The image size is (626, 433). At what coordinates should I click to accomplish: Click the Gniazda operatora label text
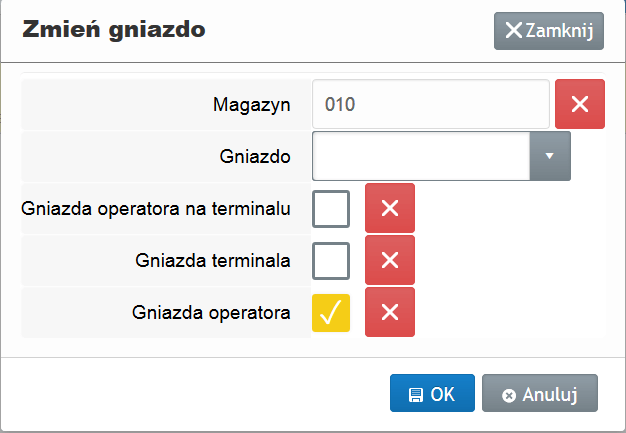tap(211, 312)
